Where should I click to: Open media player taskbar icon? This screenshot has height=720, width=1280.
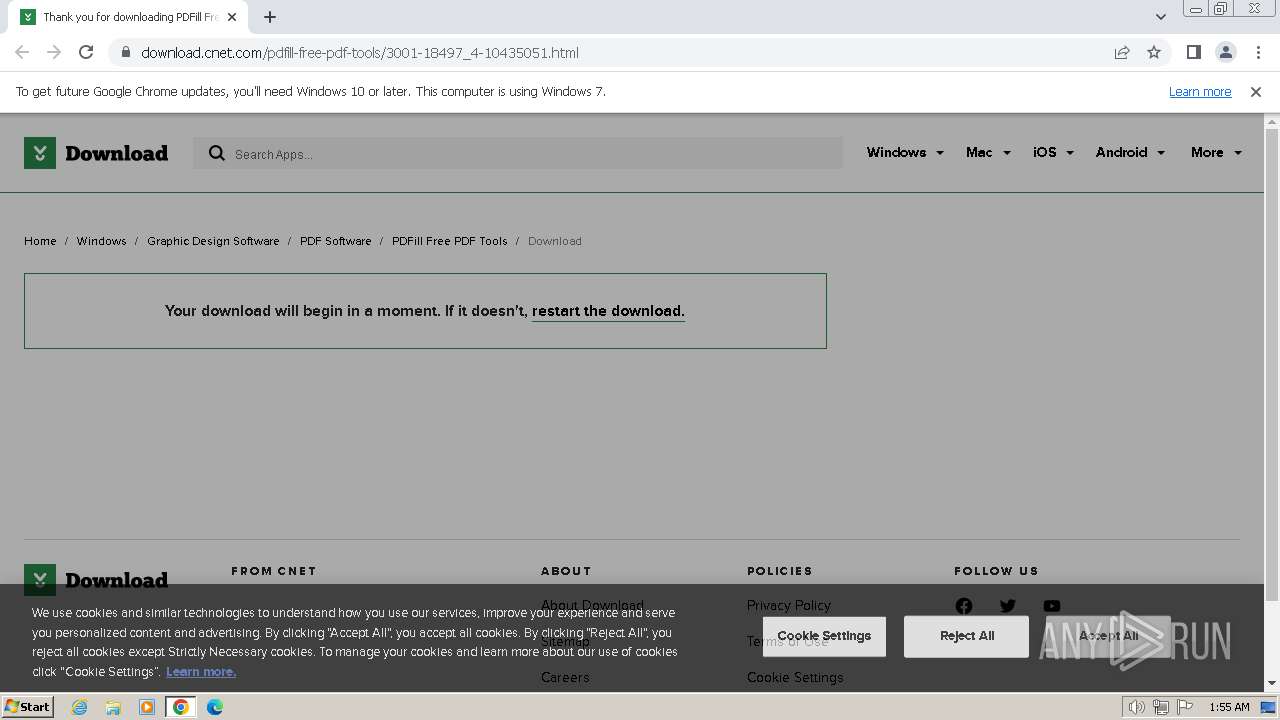(147, 707)
